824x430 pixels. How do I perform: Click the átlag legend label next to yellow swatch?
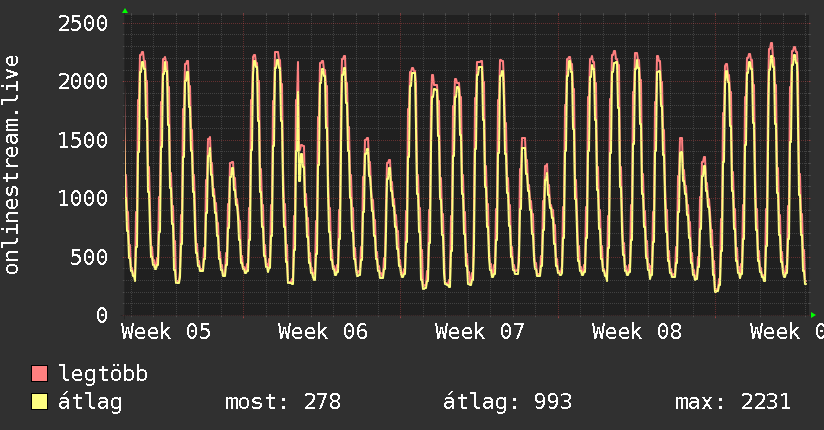click(90, 402)
